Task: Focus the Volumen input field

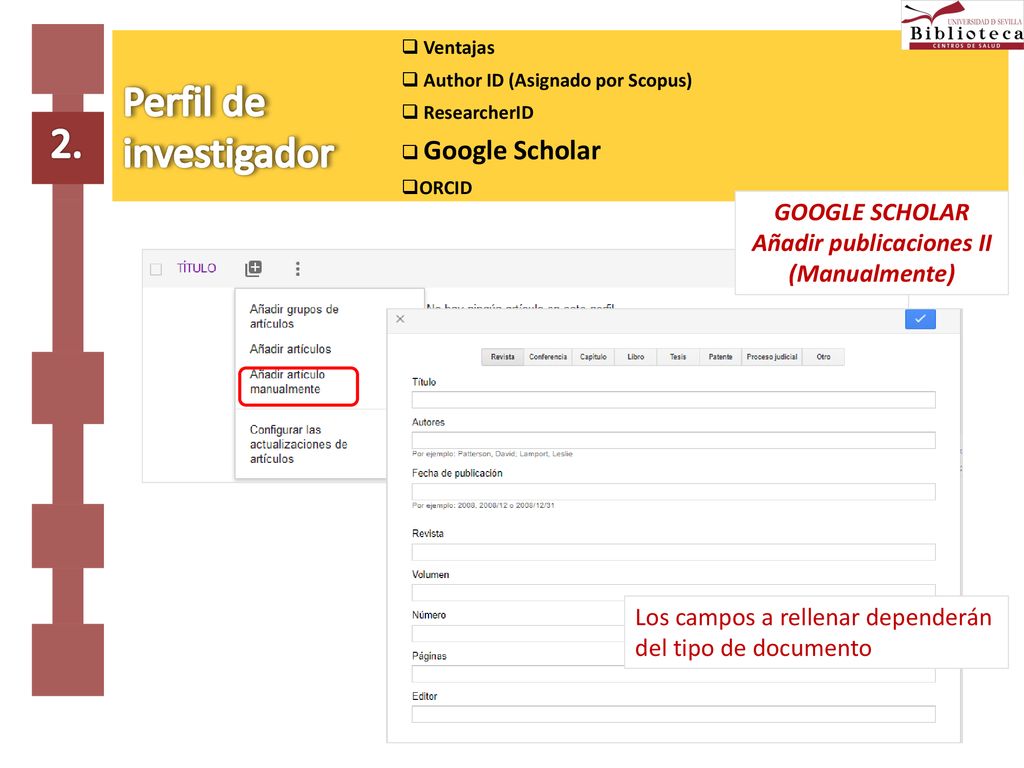Action: pos(673,592)
